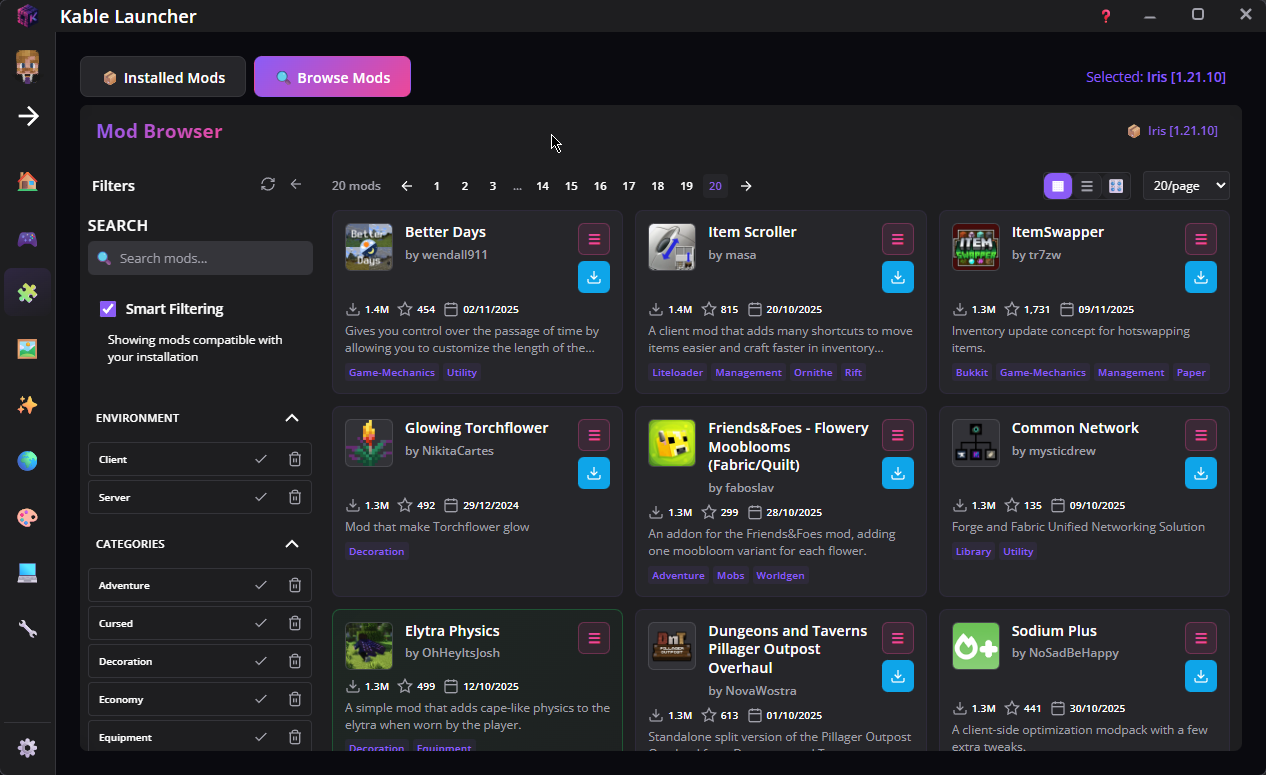Go to page 14 of mod results
This screenshot has height=775, width=1266.
(542, 186)
